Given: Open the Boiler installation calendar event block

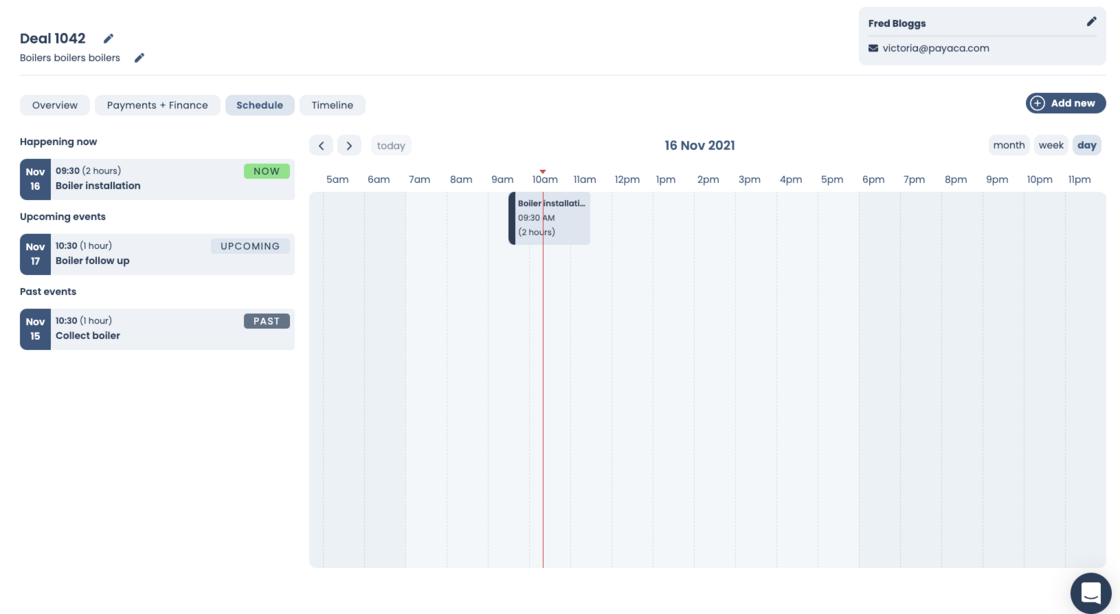Looking at the screenshot, I should click(x=550, y=218).
